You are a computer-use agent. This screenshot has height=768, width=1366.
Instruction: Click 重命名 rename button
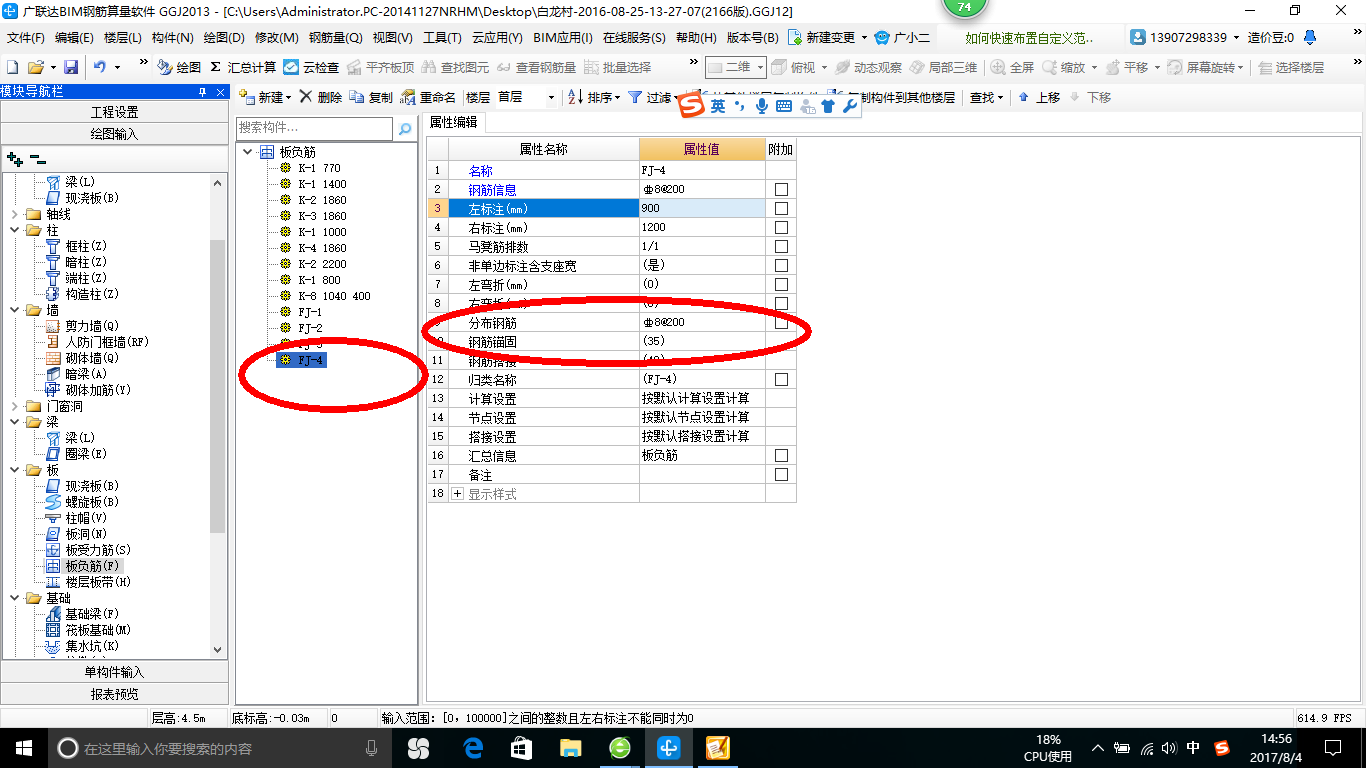[428, 97]
